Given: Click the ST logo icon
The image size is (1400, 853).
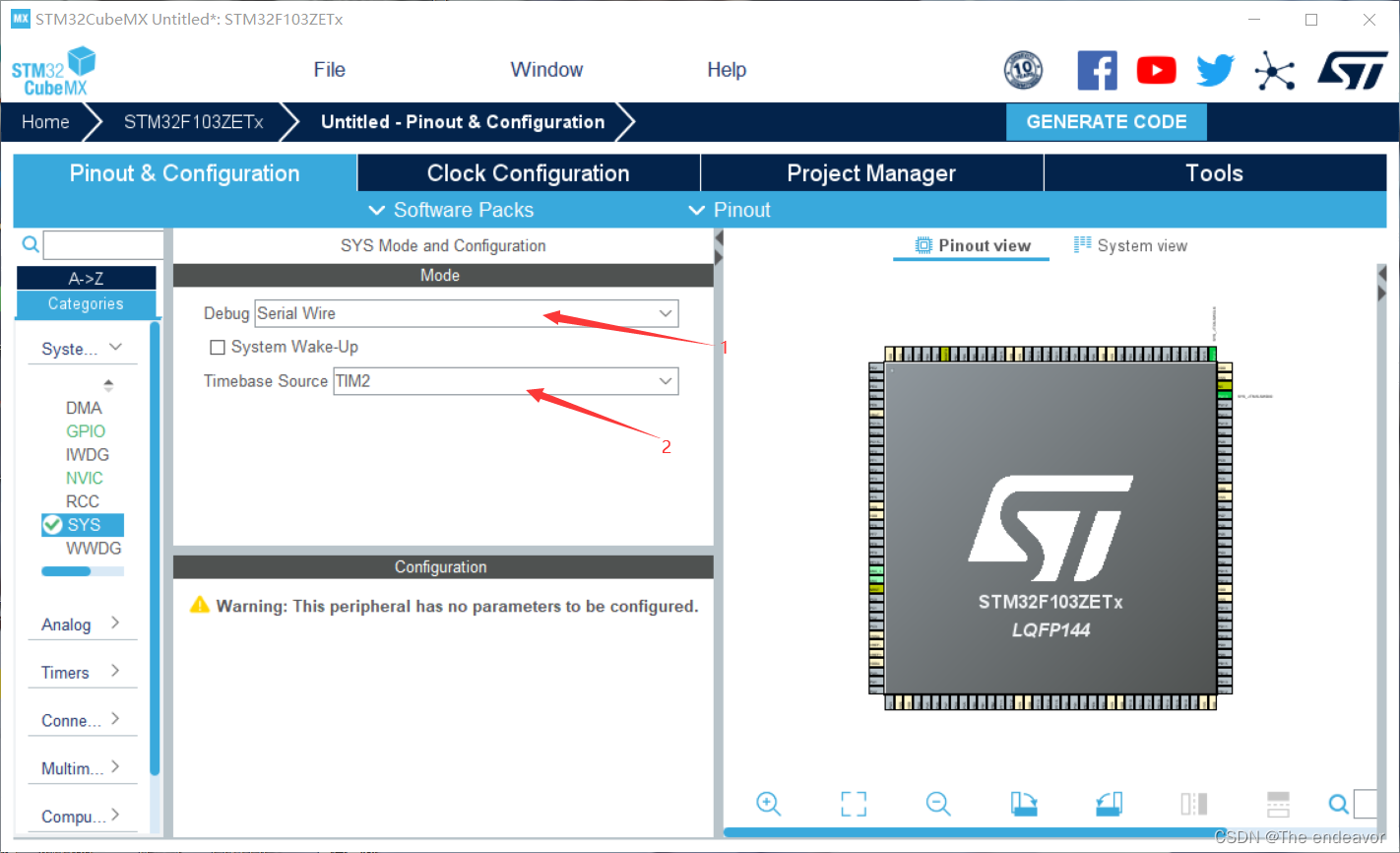Looking at the screenshot, I should click(x=1353, y=71).
